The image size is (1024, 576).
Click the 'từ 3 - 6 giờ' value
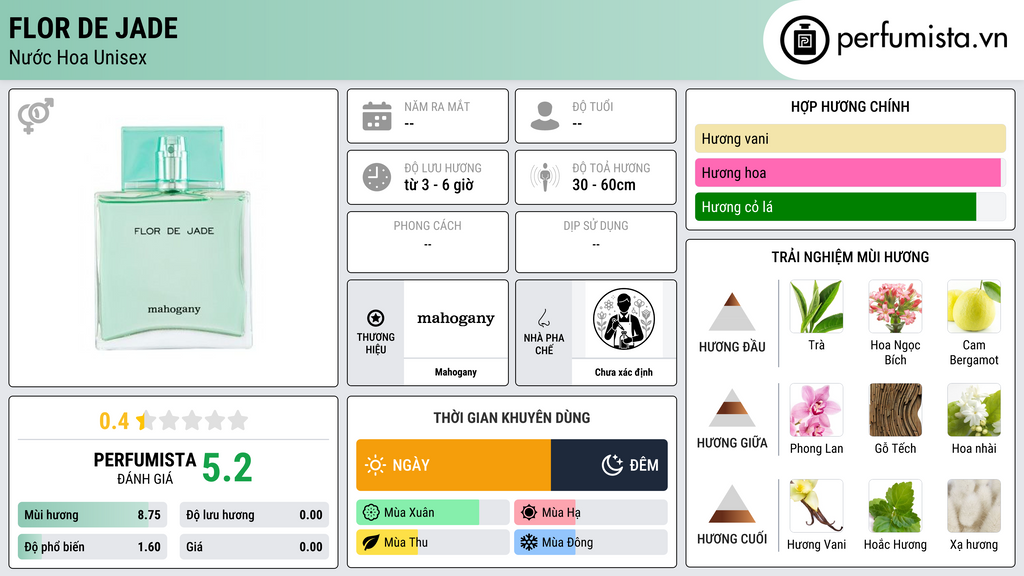pyautogui.click(x=439, y=185)
